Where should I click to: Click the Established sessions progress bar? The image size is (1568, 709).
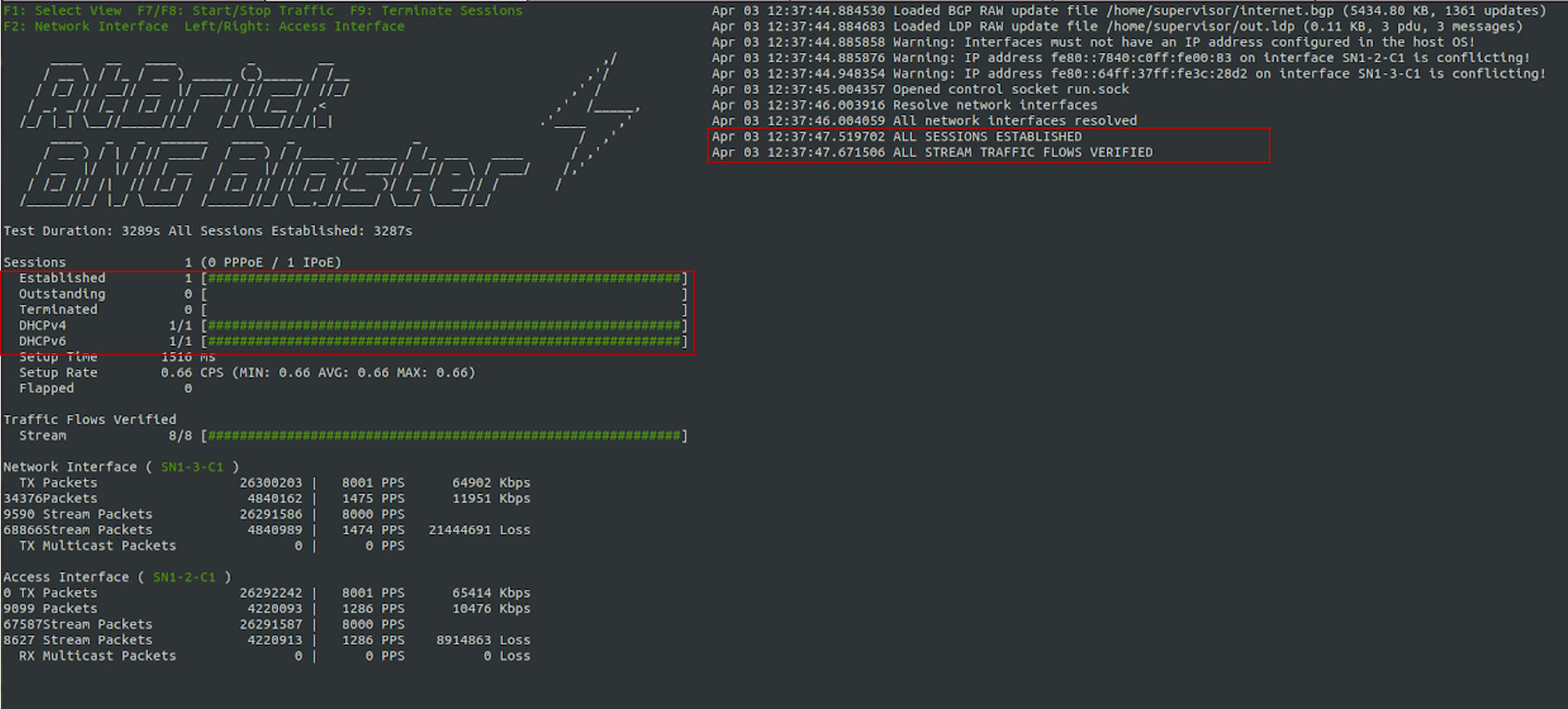444,279
